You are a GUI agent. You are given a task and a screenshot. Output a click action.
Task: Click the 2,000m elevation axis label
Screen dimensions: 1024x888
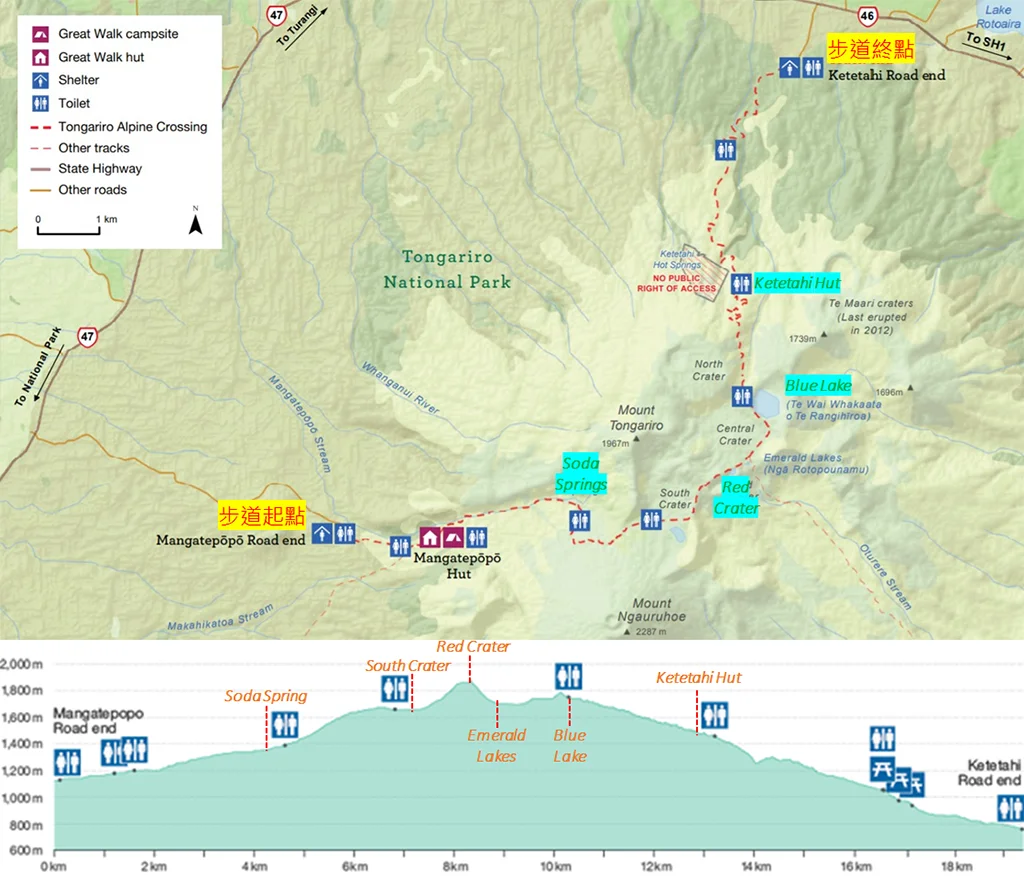pos(22,664)
